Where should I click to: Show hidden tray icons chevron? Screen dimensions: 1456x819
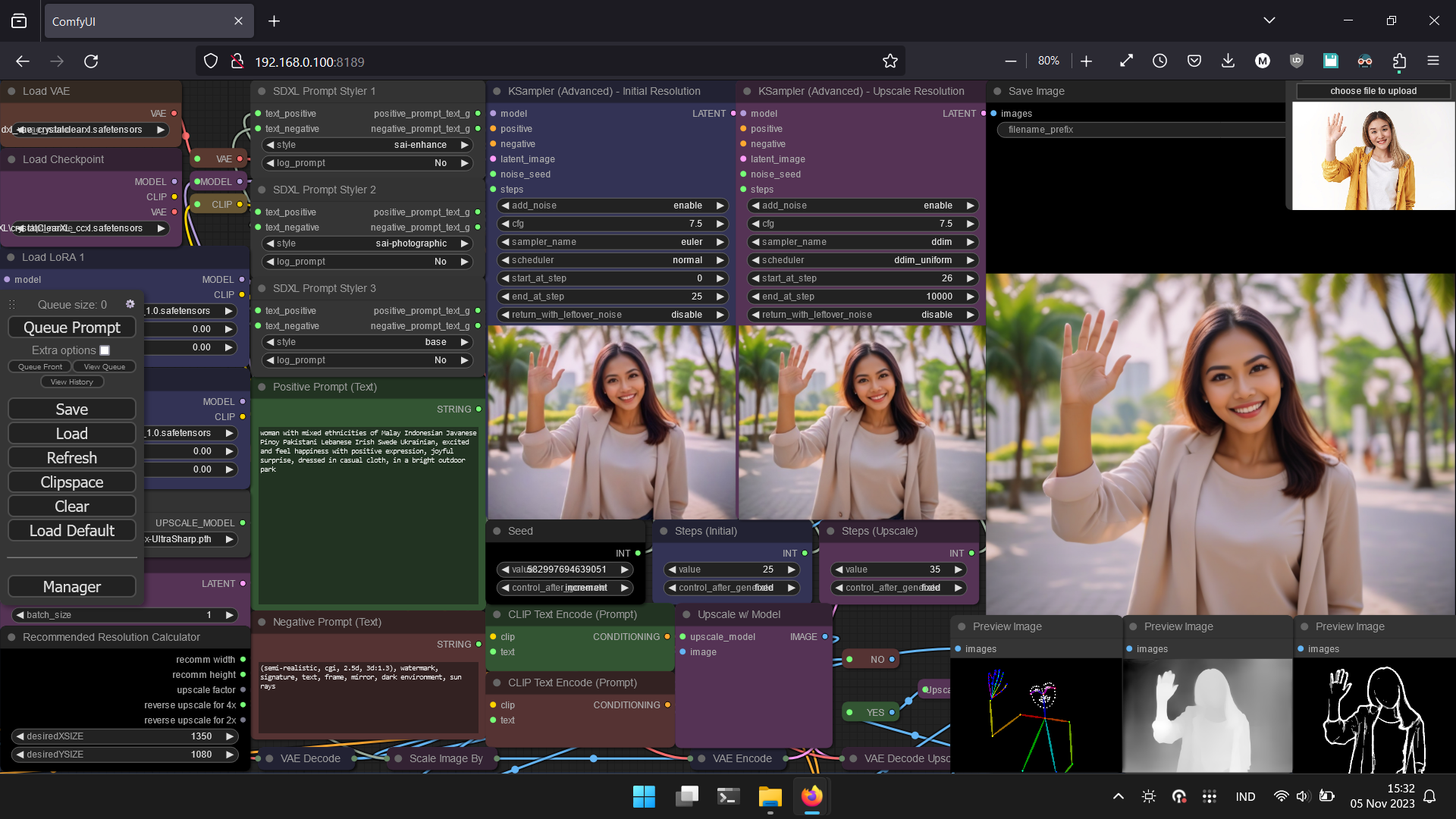click(x=1118, y=796)
